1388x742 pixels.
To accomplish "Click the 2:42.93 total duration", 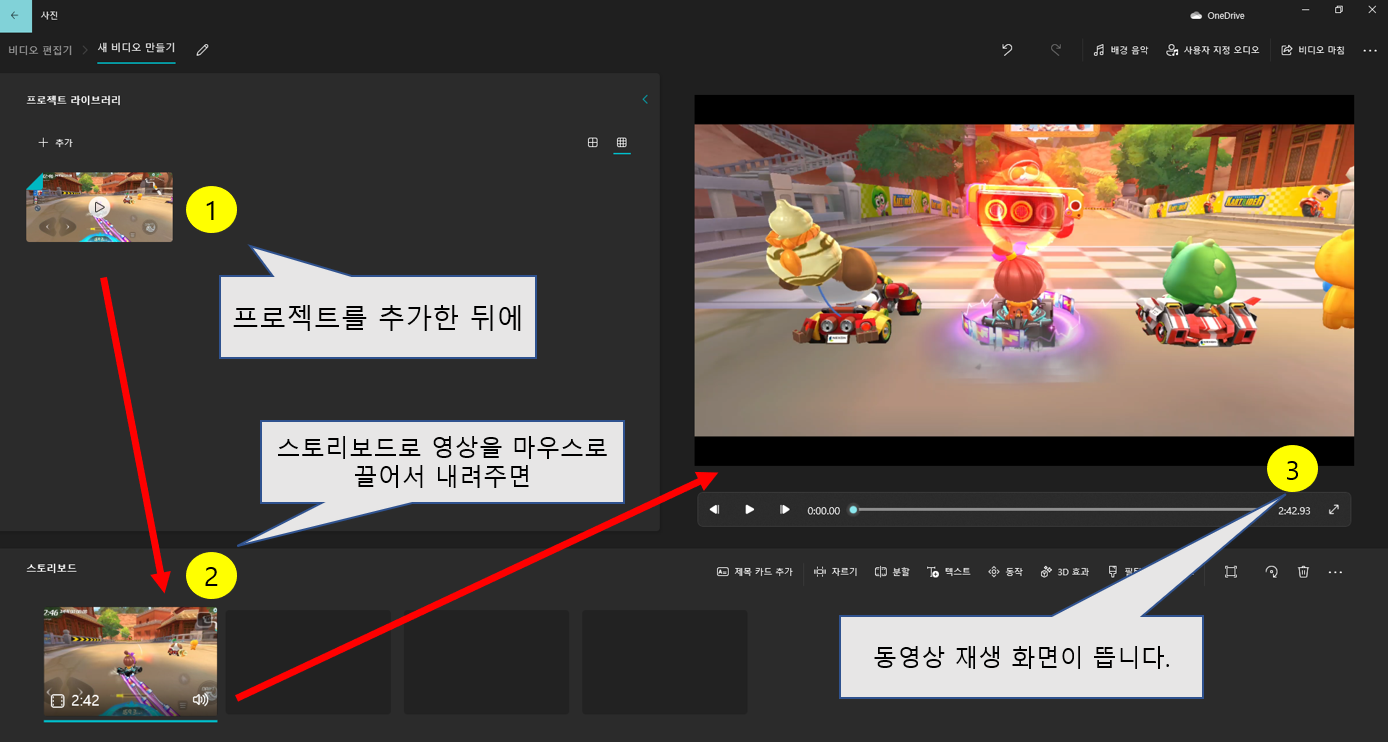I will click(1294, 511).
